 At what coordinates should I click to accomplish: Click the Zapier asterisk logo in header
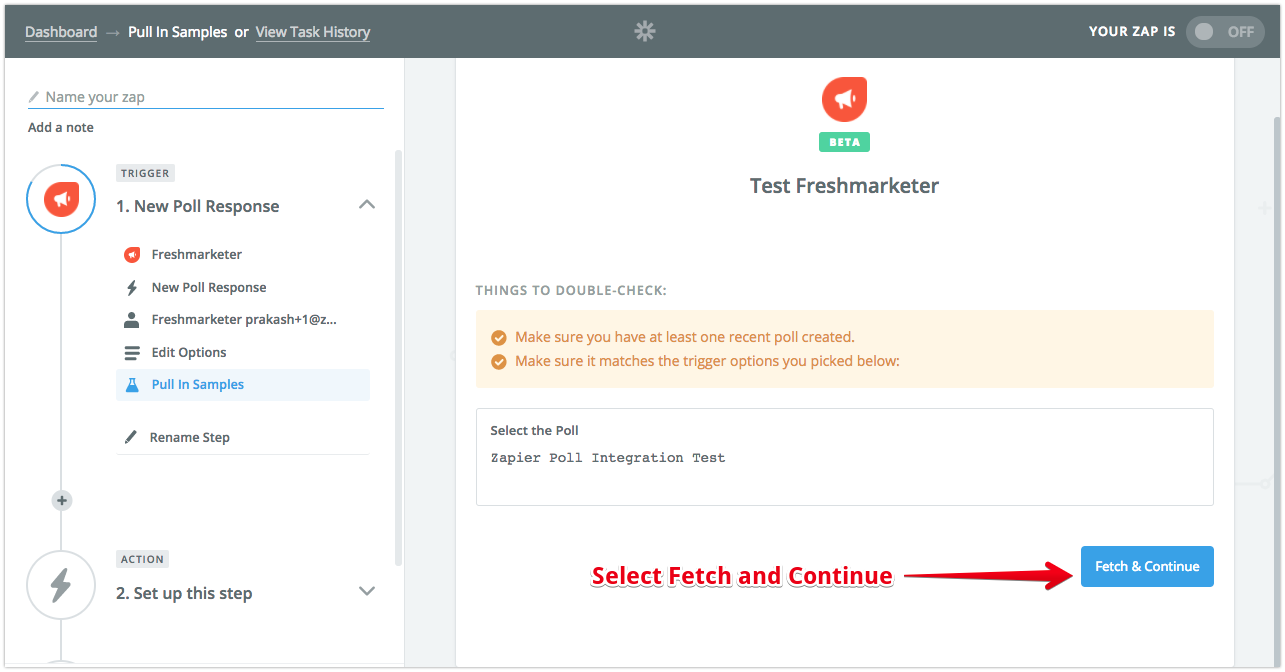(x=645, y=32)
